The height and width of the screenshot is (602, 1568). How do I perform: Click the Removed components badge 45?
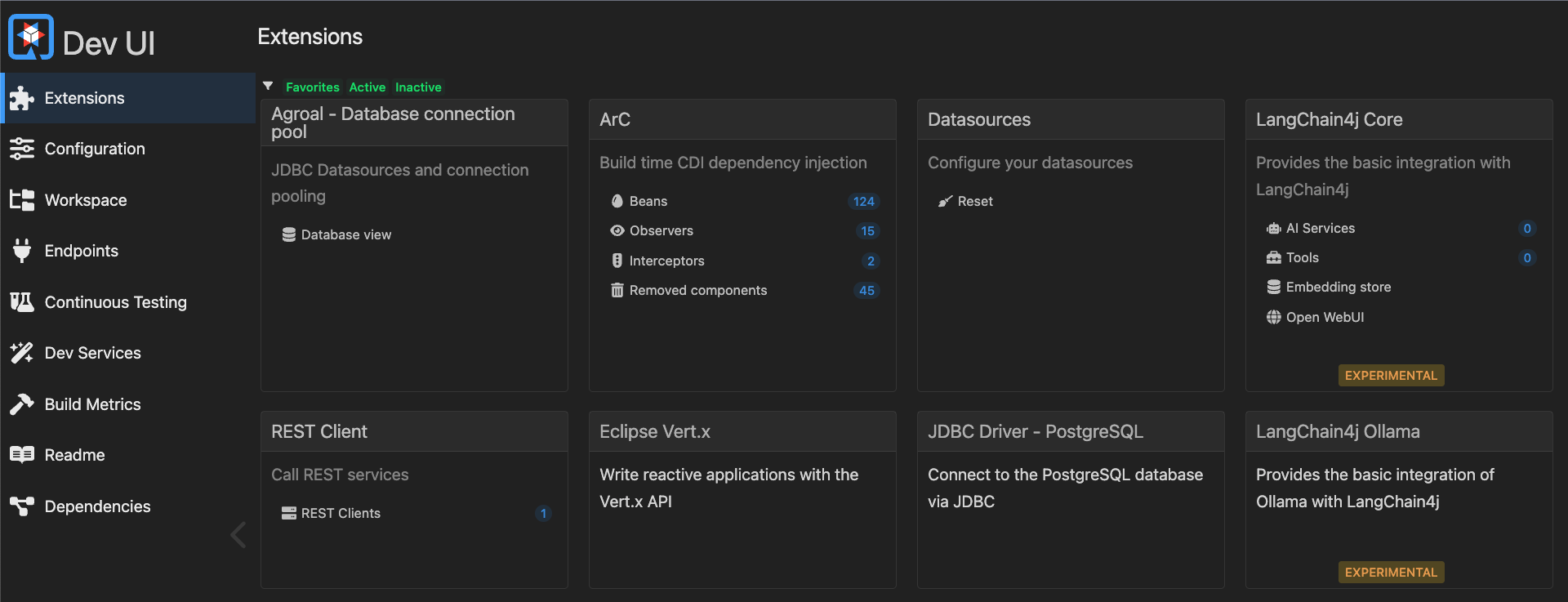[866, 291]
